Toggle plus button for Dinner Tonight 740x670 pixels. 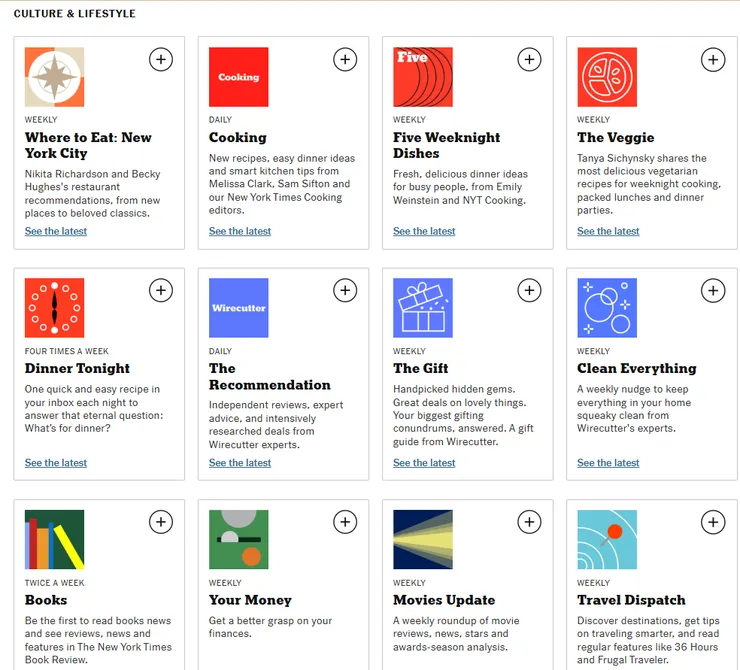point(161,291)
